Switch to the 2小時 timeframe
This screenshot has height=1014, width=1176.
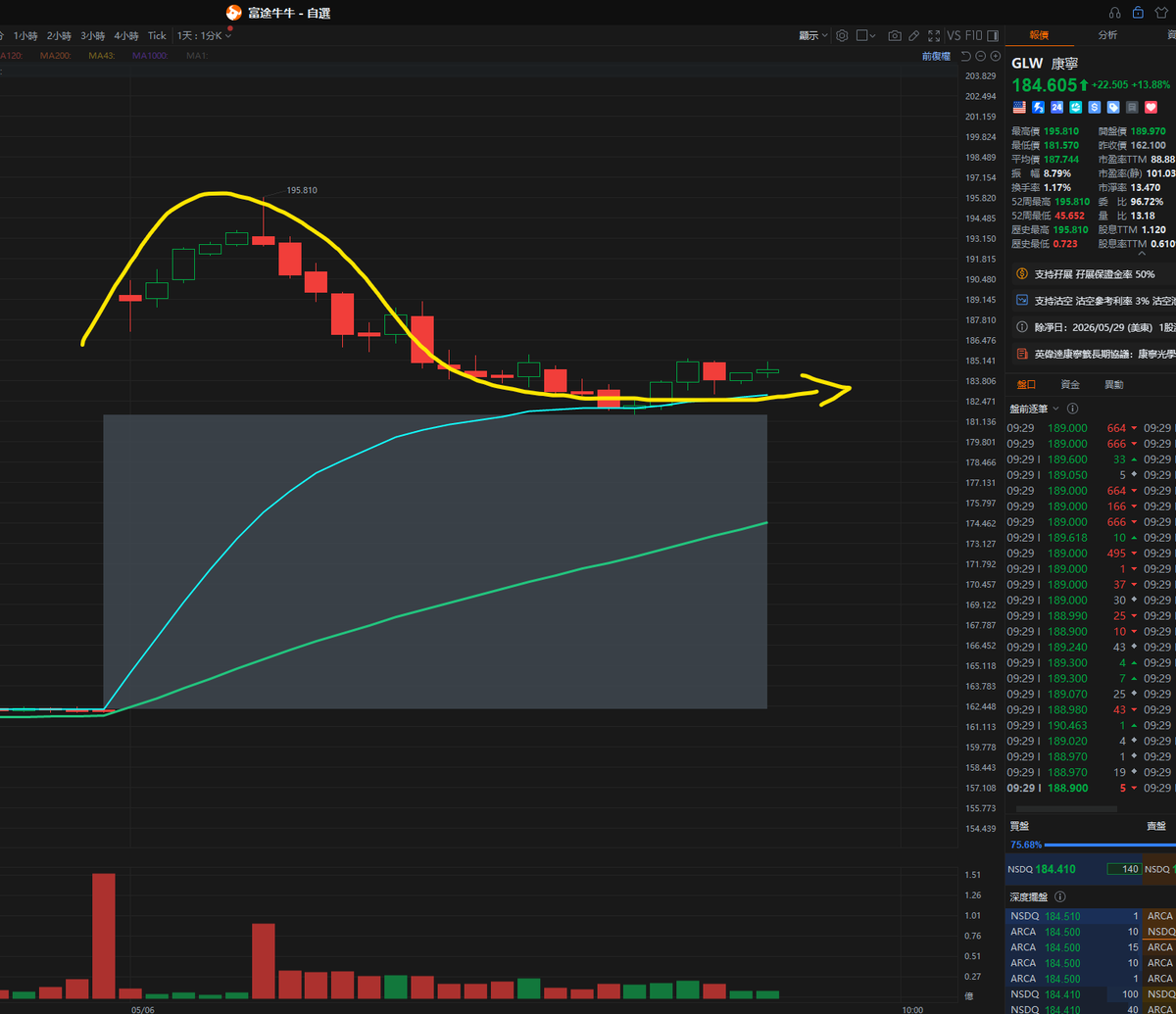click(59, 35)
